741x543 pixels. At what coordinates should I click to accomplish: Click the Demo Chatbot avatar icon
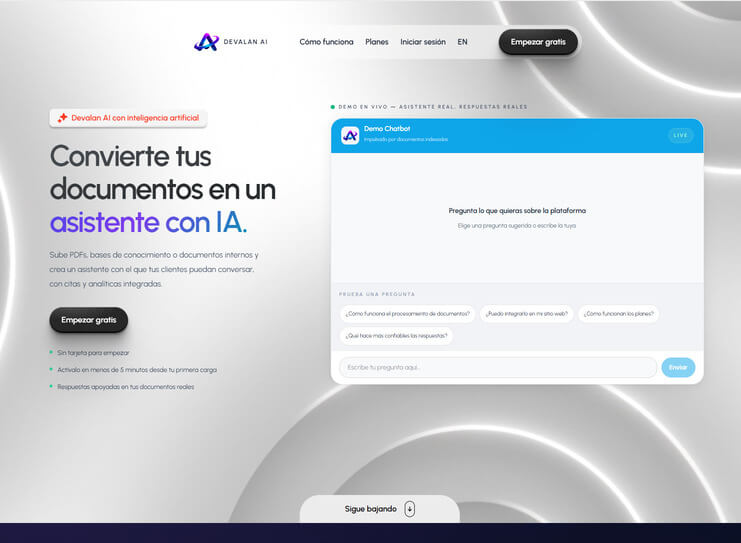pos(350,136)
